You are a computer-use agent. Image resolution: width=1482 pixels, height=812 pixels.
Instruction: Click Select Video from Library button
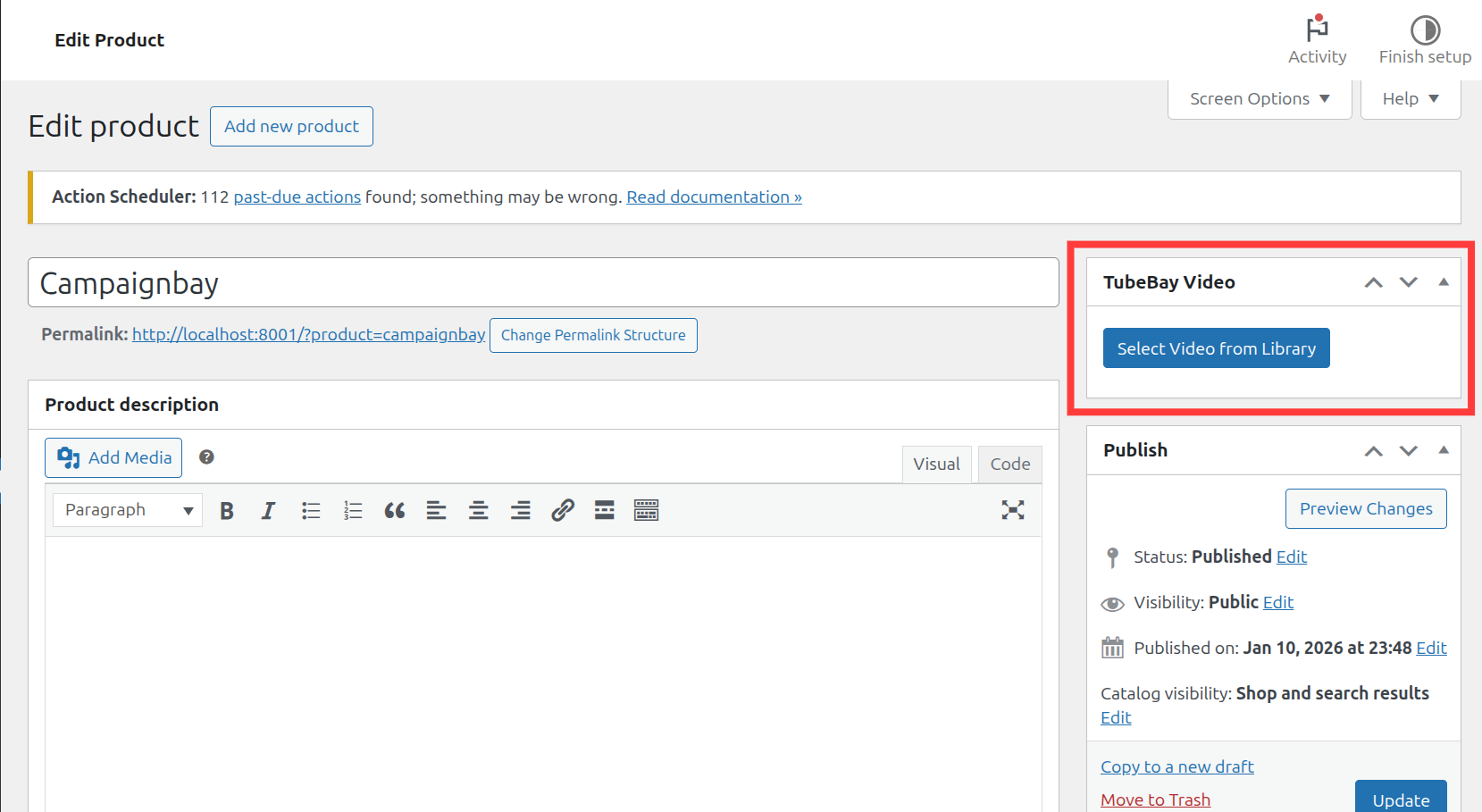(1216, 348)
